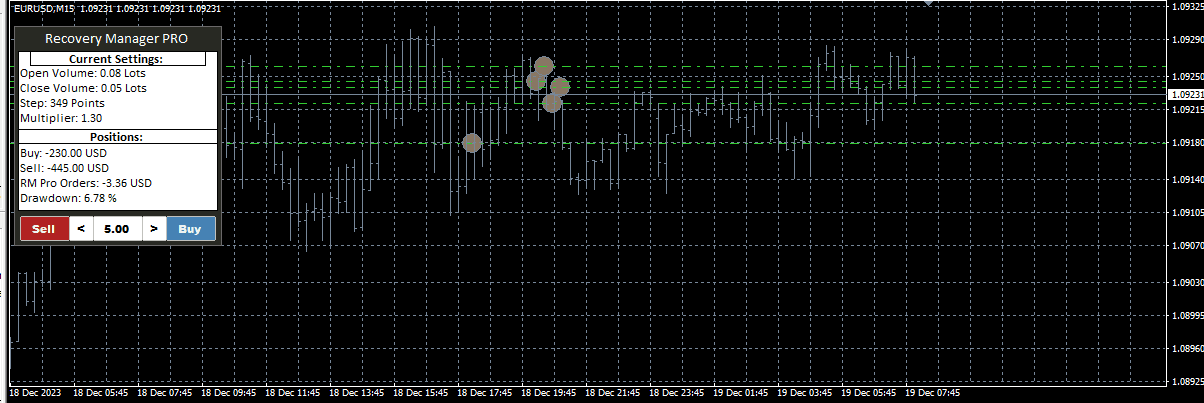Click the red Sell button
Image resolution: width=1204 pixels, height=403 pixels.
coord(44,229)
